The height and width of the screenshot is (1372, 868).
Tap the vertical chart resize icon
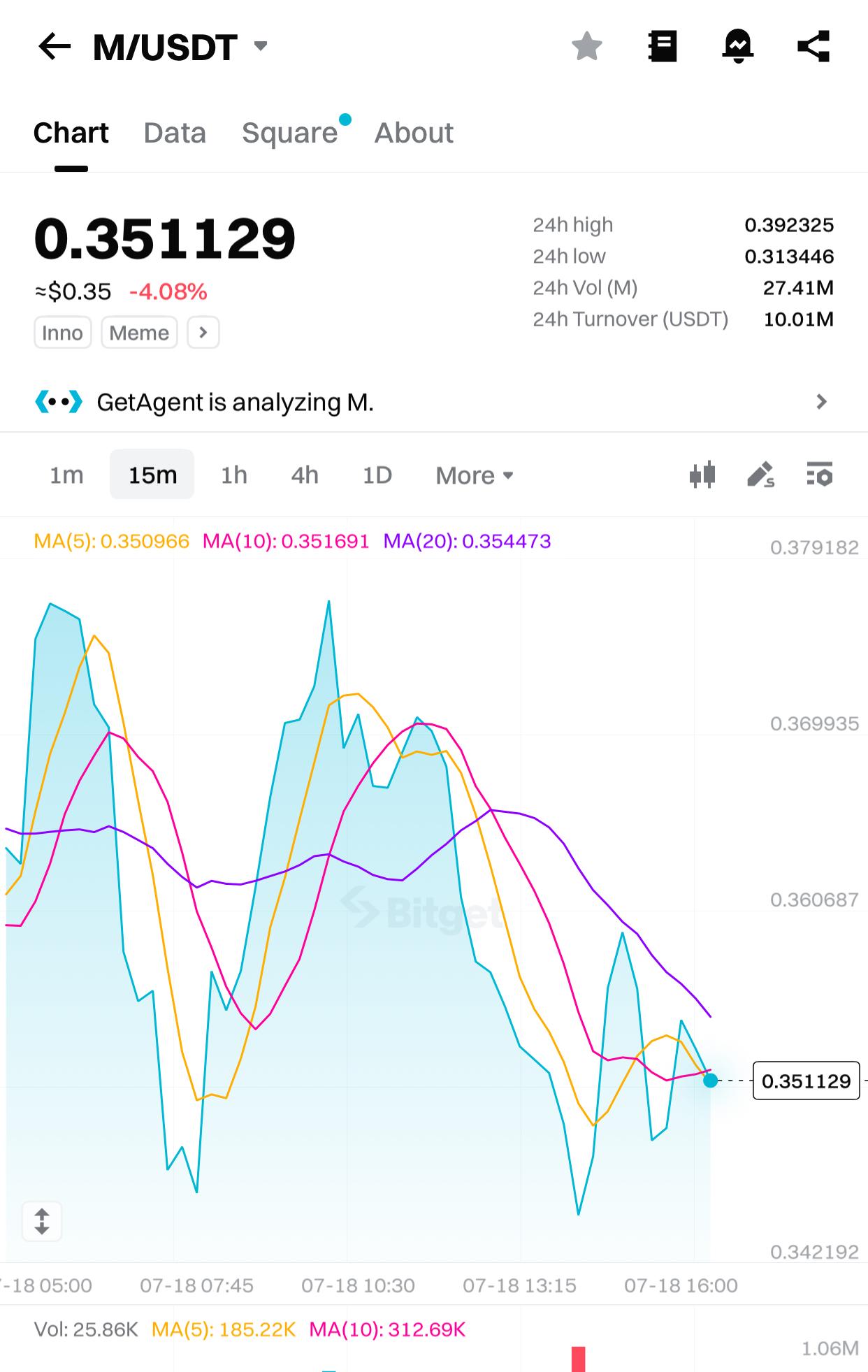pyautogui.click(x=42, y=1221)
